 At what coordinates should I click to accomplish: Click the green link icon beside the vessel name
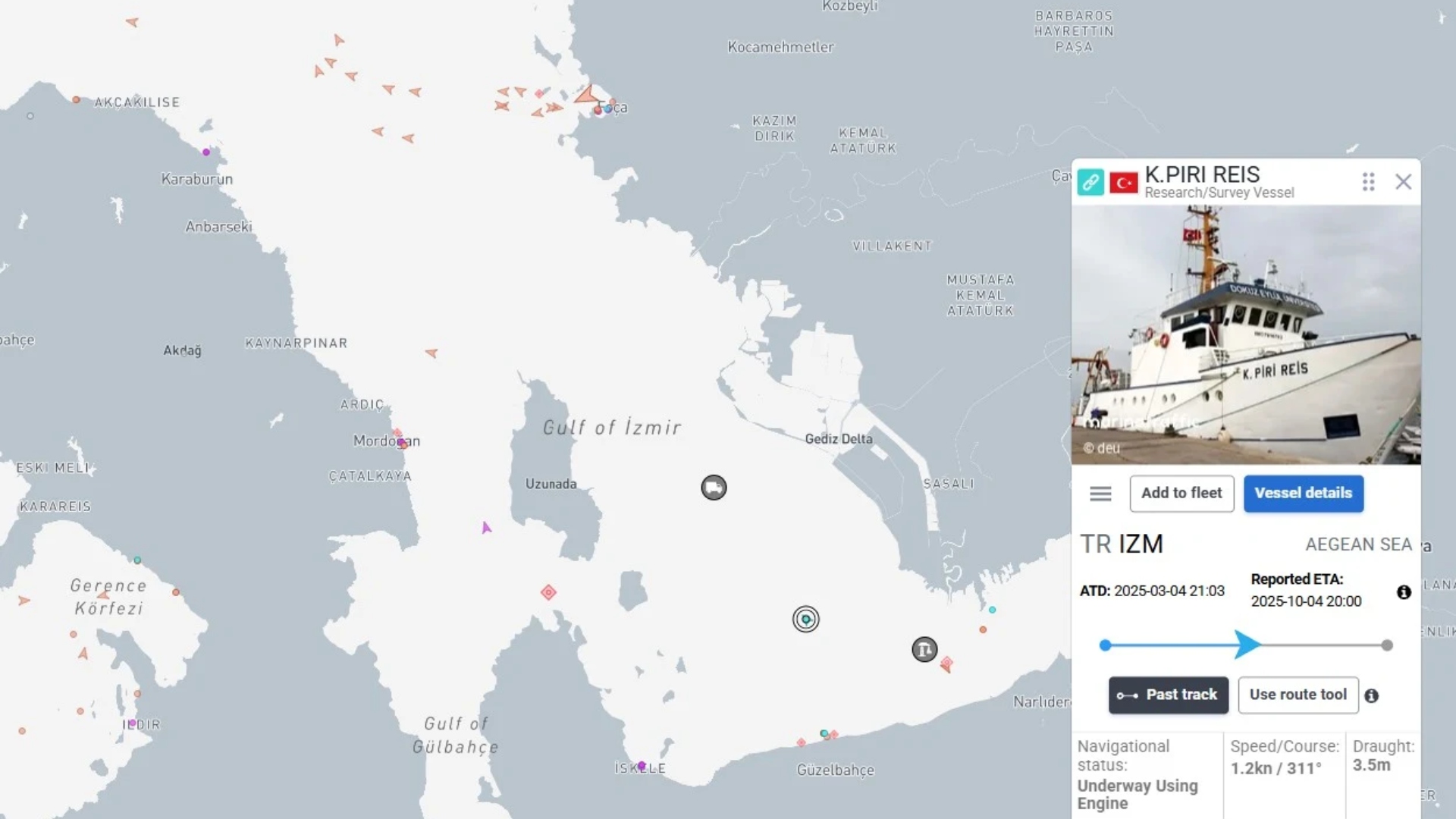1090,182
